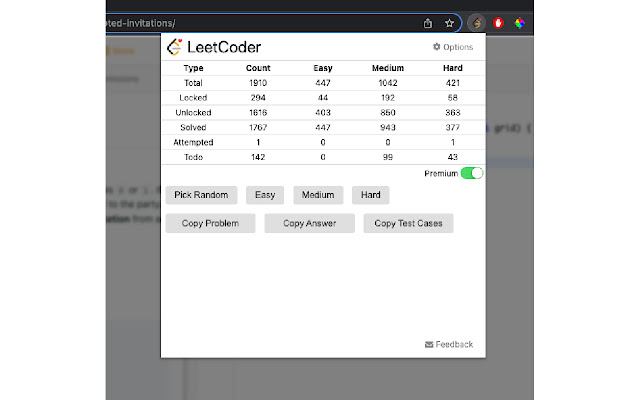Click the Premium label text

point(441,173)
